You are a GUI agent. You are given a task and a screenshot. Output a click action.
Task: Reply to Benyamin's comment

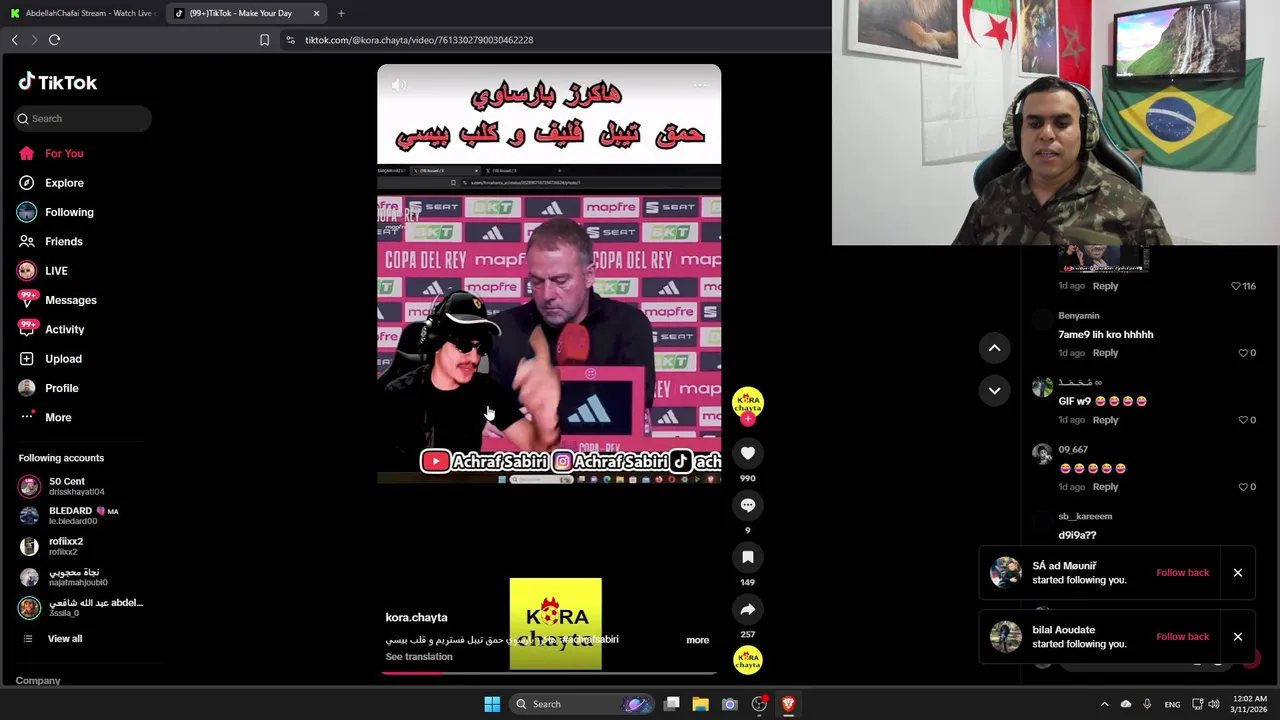pyautogui.click(x=1105, y=353)
